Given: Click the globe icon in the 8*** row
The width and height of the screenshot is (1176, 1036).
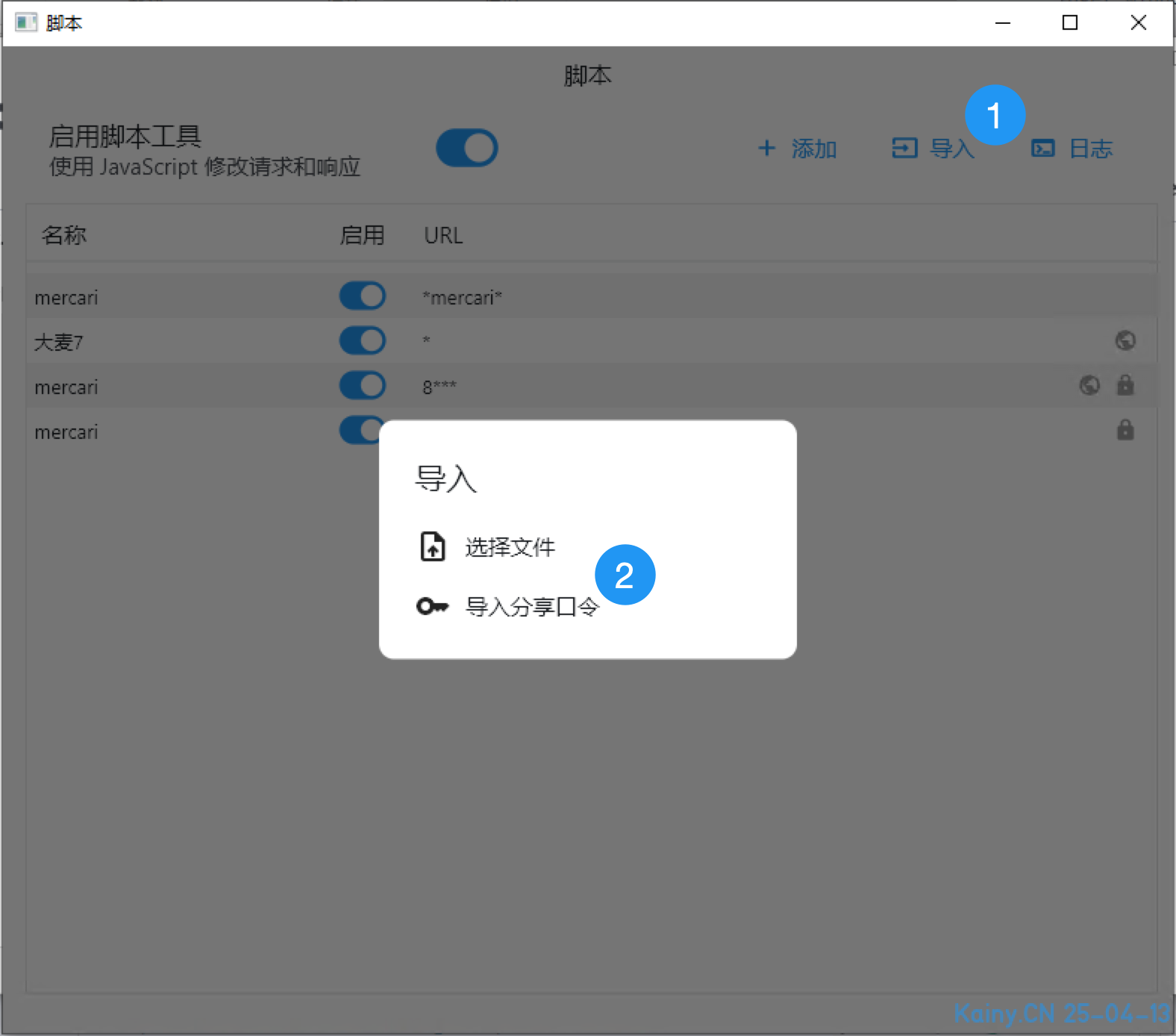Looking at the screenshot, I should pyautogui.click(x=1089, y=386).
